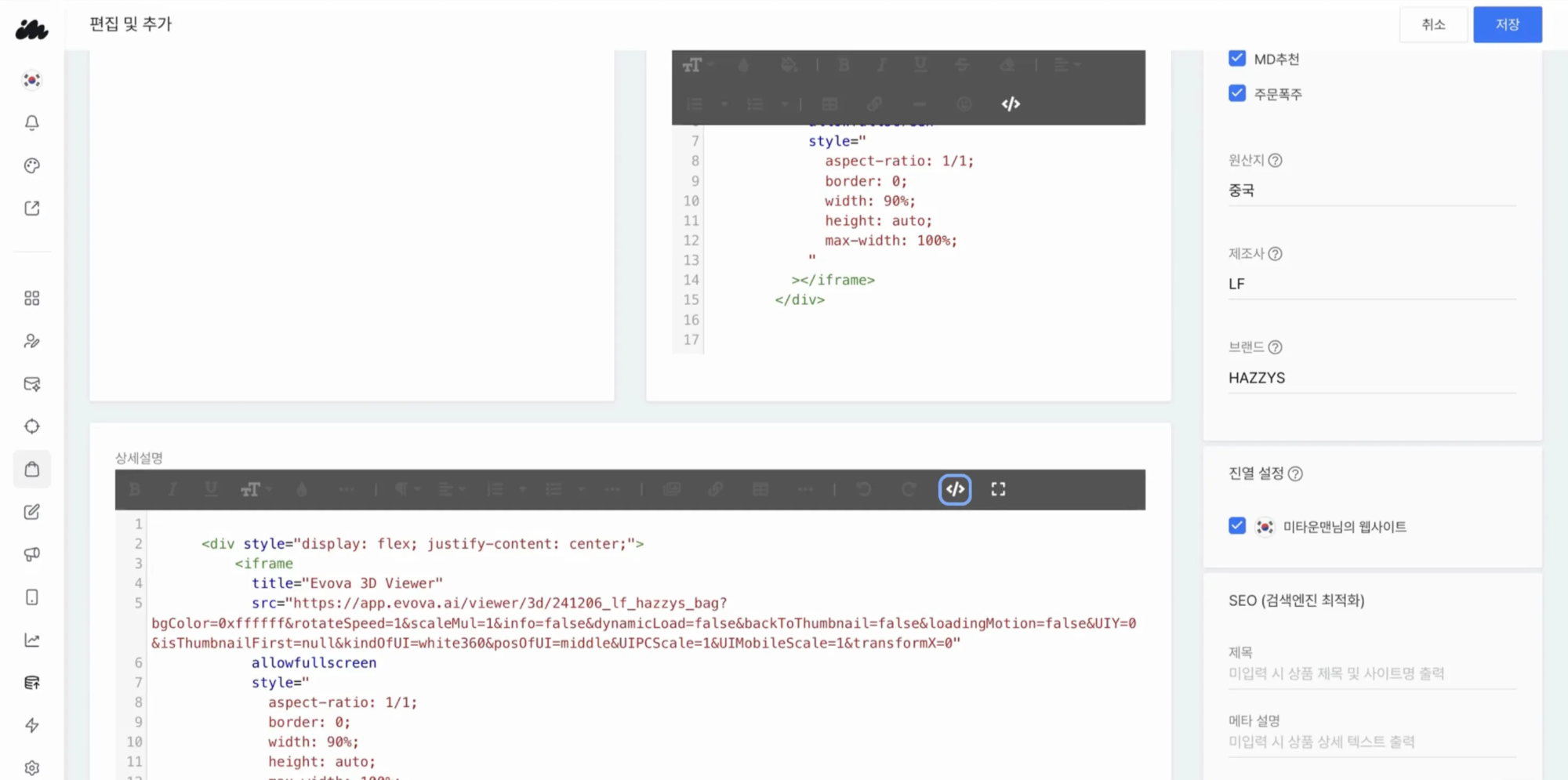
Task: Select the megaphone marketing icon in the sidebar
Action: (31, 554)
